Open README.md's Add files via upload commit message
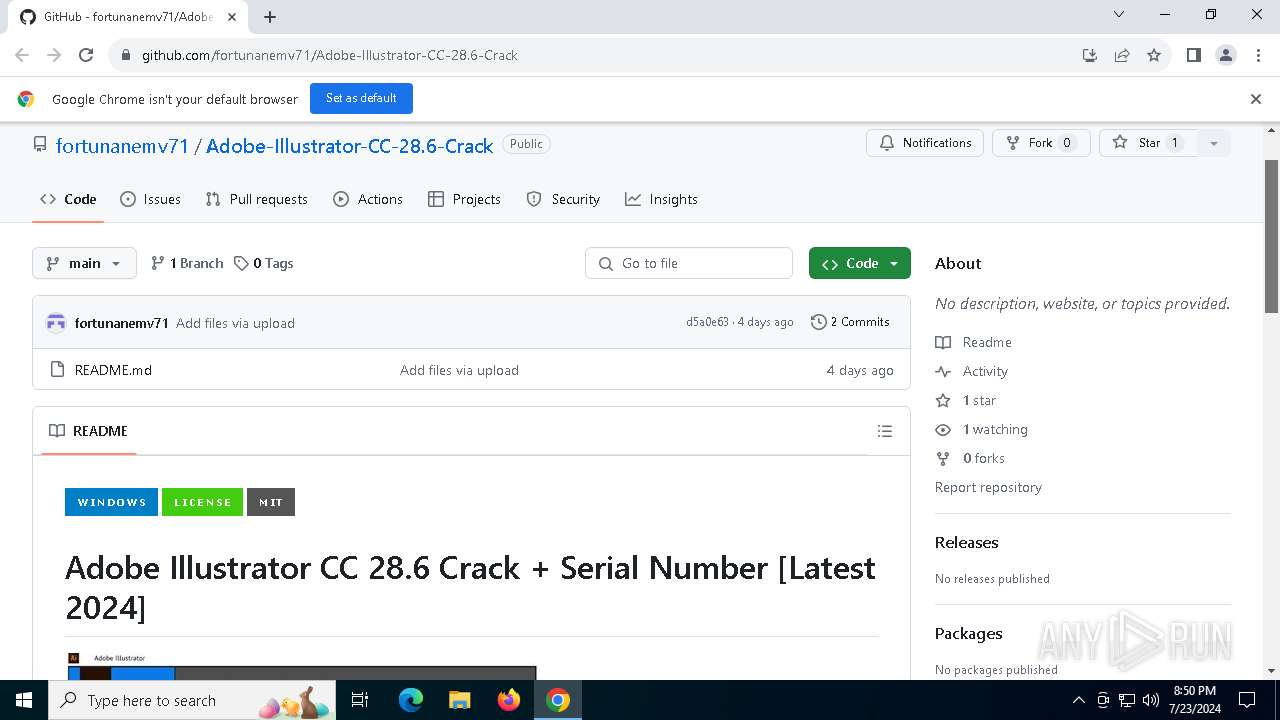Viewport: 1280px width, 720px height. [x=459, y=370]
